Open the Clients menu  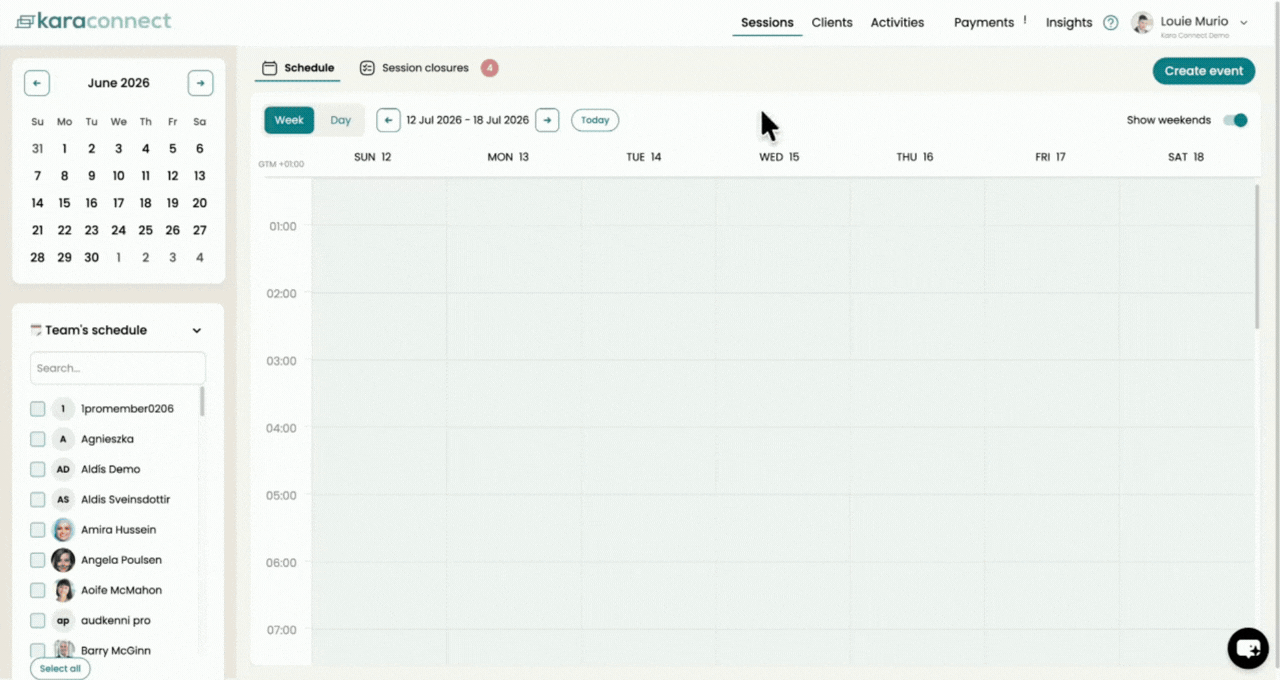[832, 22]
